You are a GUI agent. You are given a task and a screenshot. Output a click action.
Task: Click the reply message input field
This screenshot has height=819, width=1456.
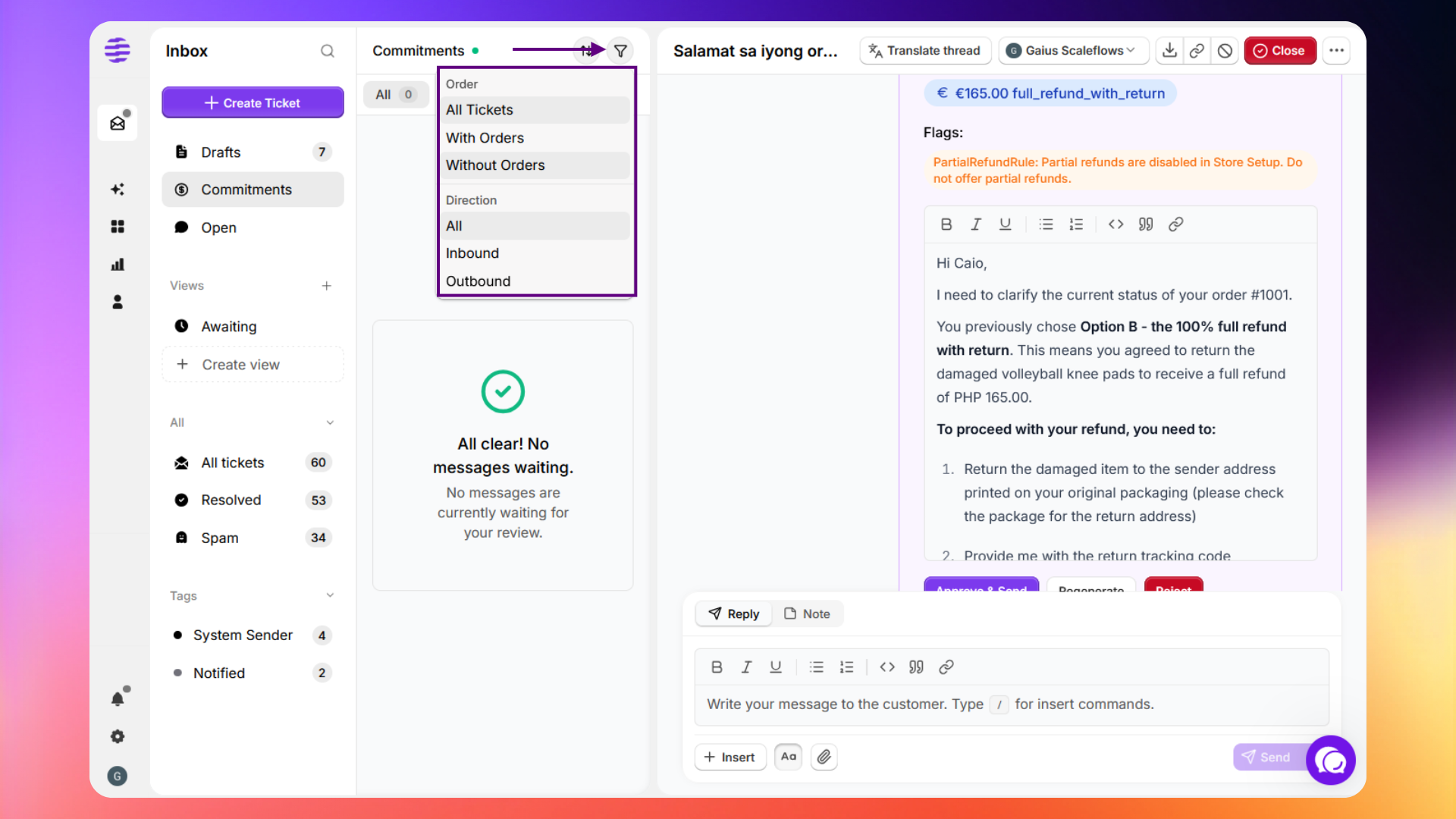pyautogui.click(x=1012, y=704)
